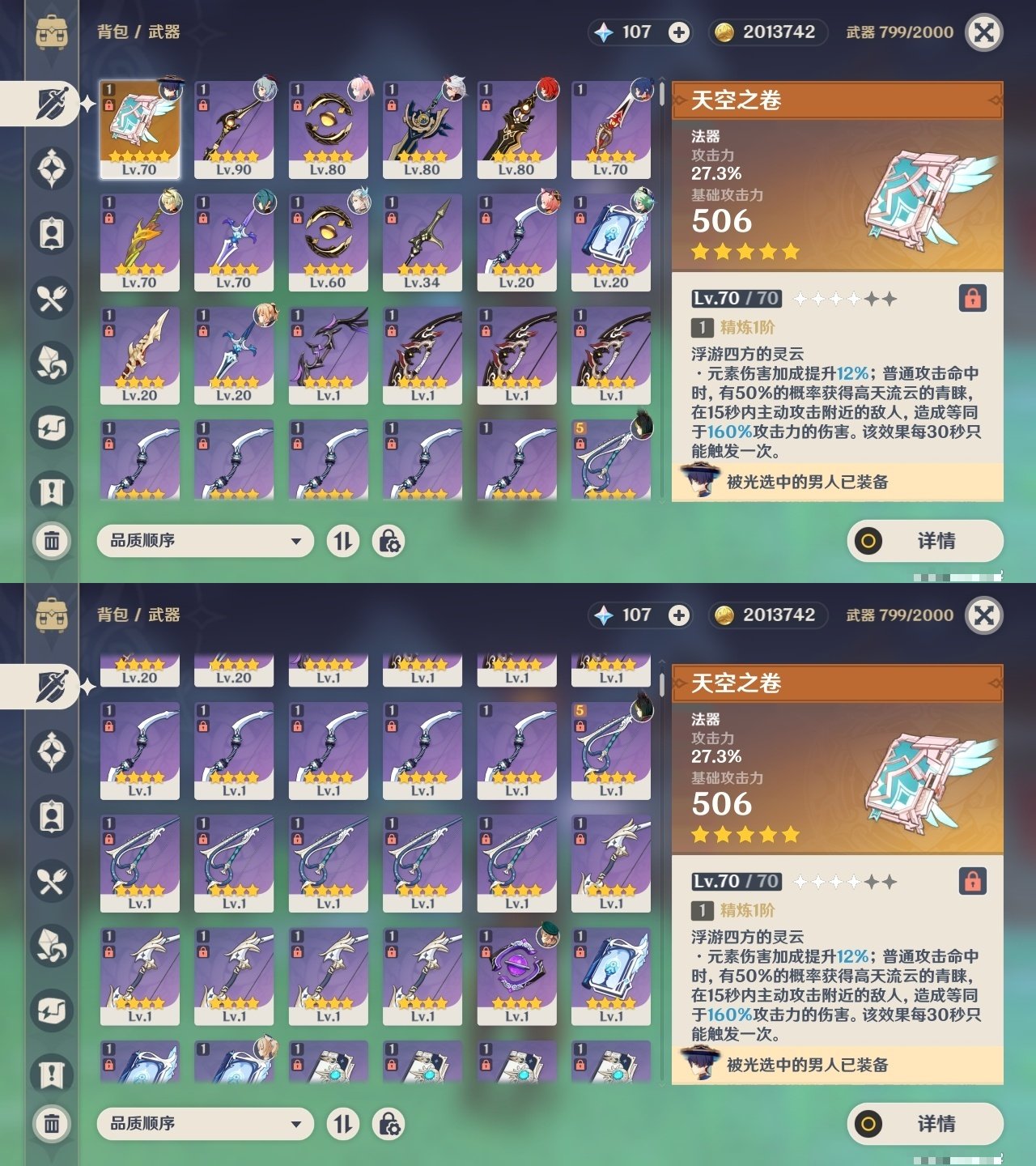Viewport: 1036px width, 1166px height.
Task: Toggle the weapon lock in the upper detail panel
Action: point(972,298)
